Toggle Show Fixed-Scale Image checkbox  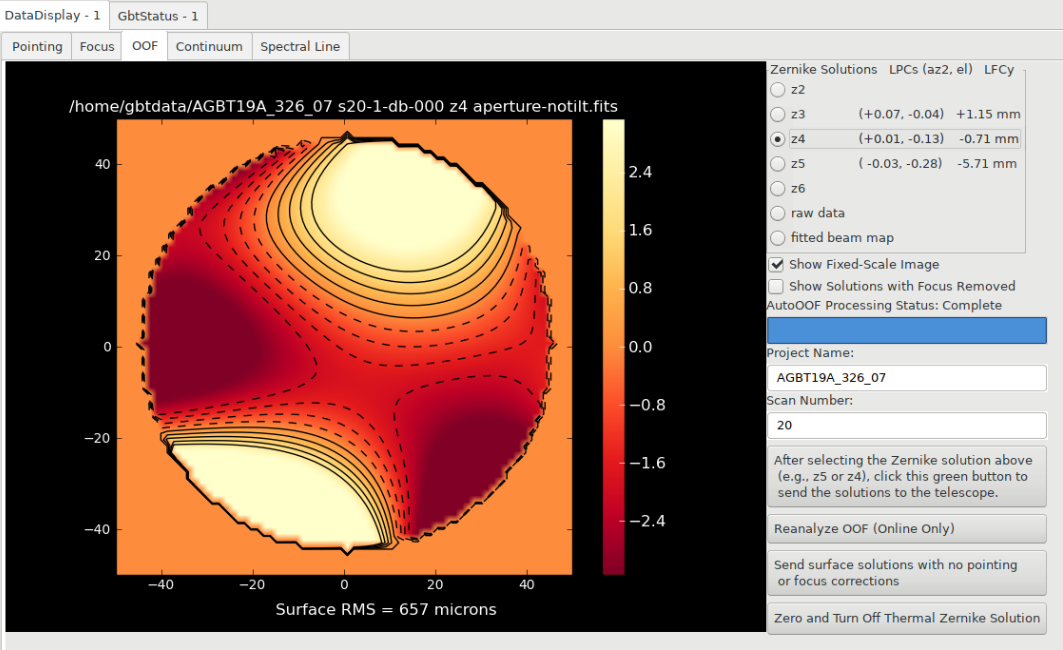pyautogui.click(x=776, y=264)
